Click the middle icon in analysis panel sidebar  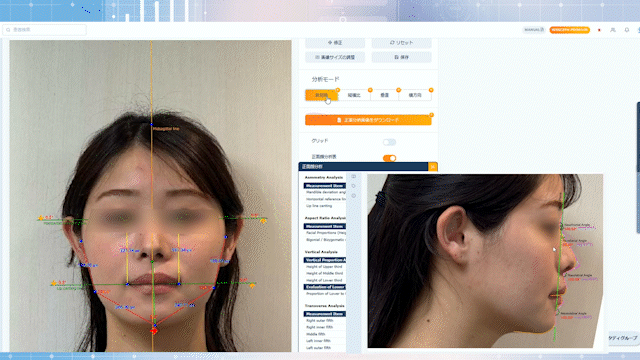pyautogui.click(x=353, y=186)
